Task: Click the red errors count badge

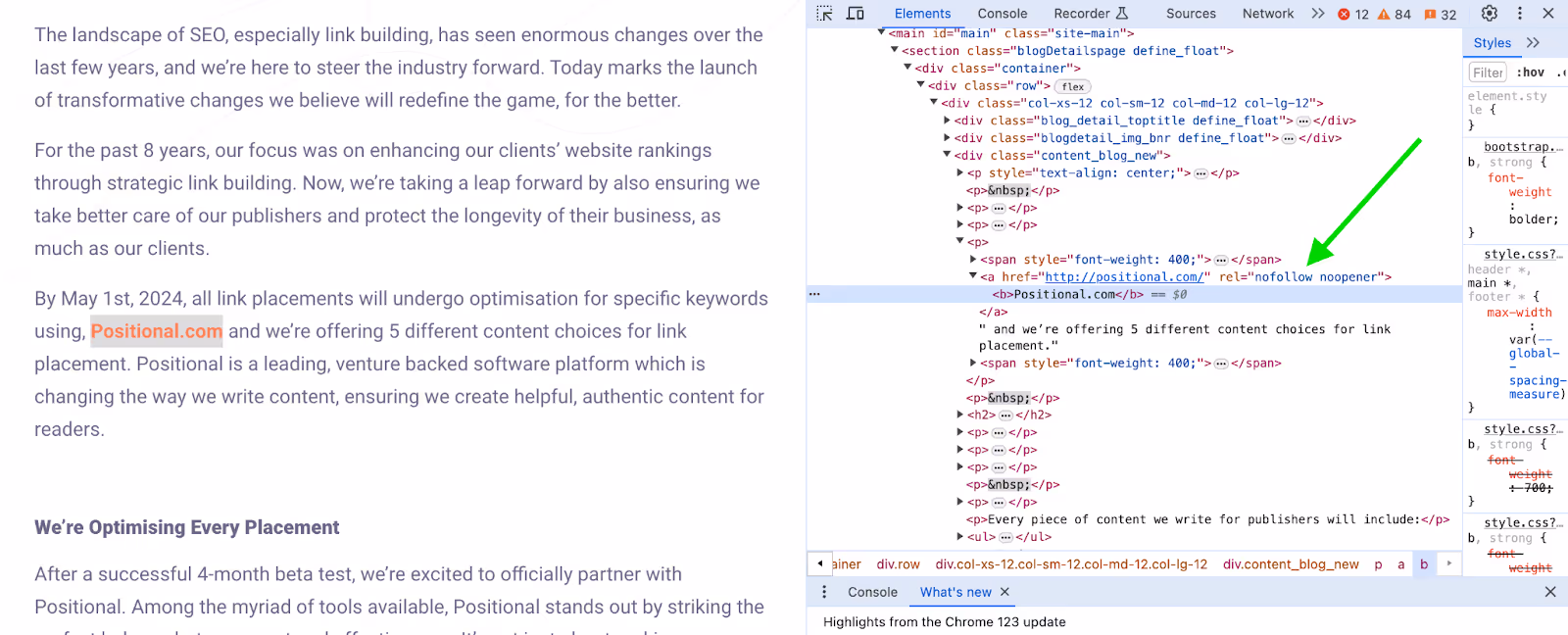Action: pyautogui.click(x=1353, y=14)
